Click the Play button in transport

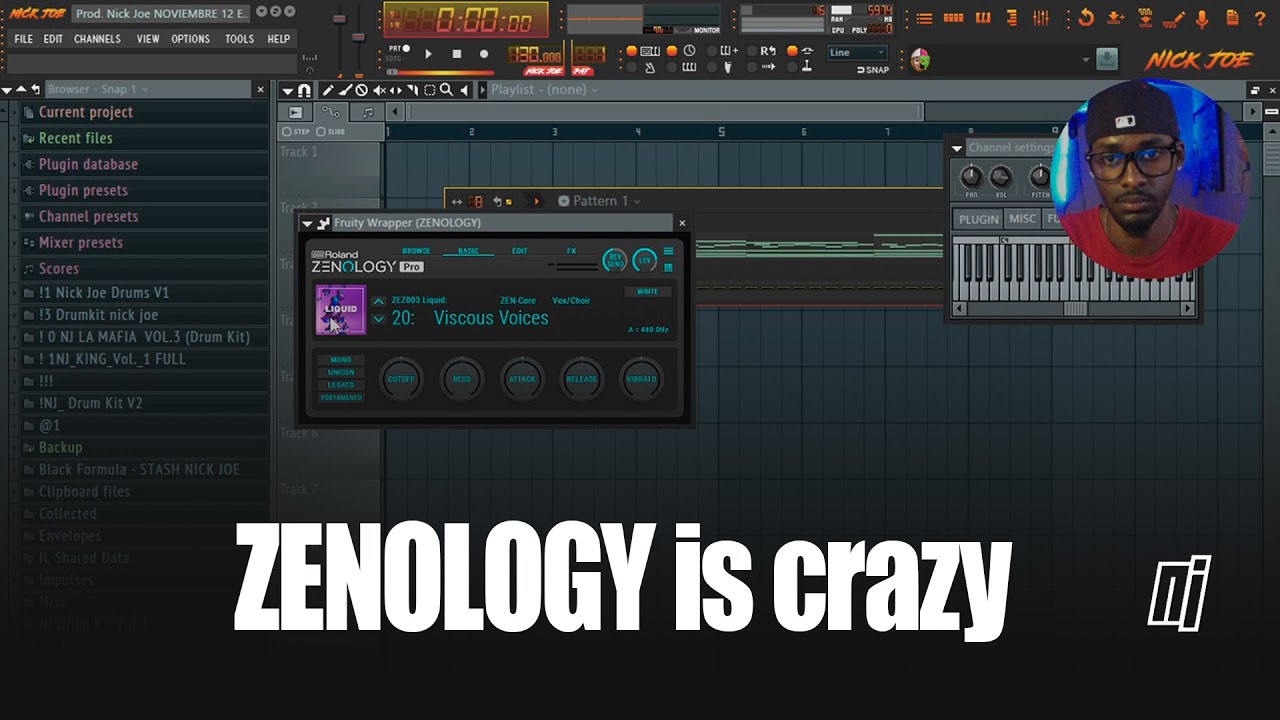[x=428, y=54]
